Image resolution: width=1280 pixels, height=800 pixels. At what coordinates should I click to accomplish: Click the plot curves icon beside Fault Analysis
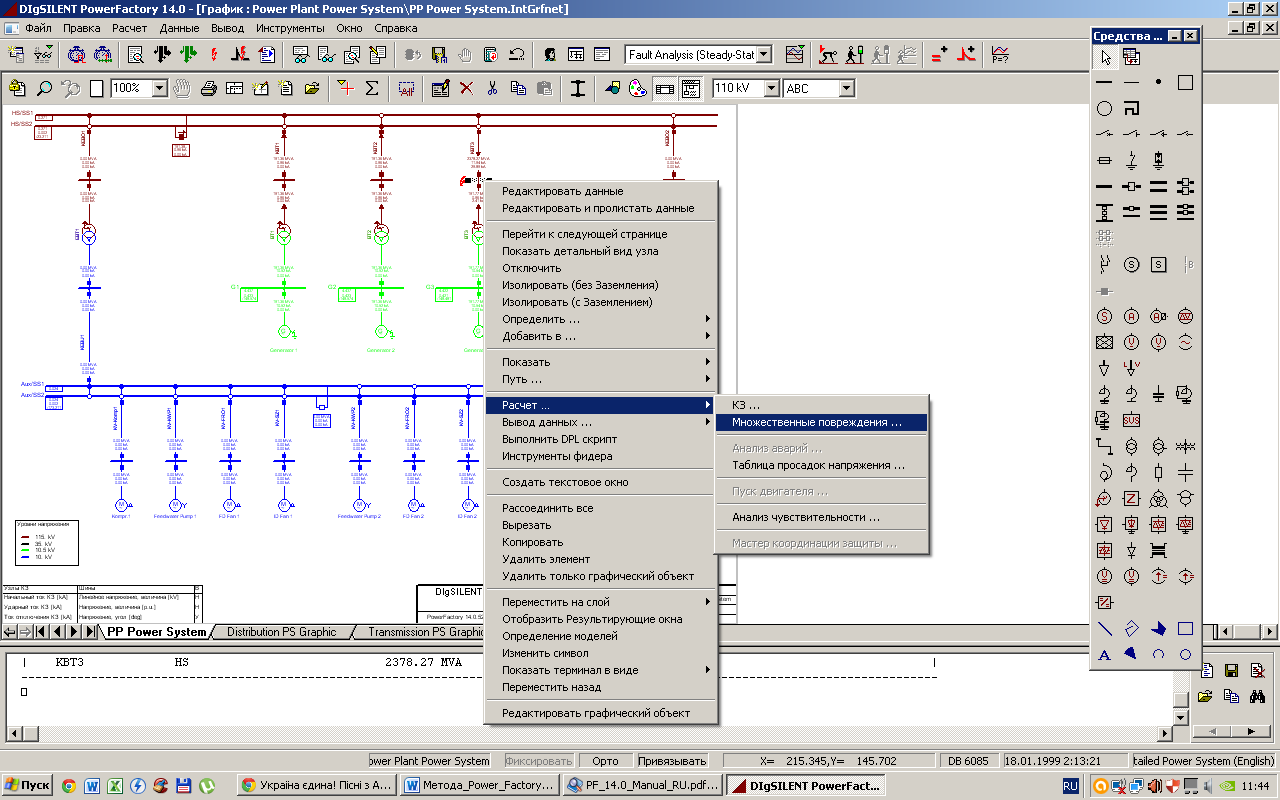click(x=795, y=54)
